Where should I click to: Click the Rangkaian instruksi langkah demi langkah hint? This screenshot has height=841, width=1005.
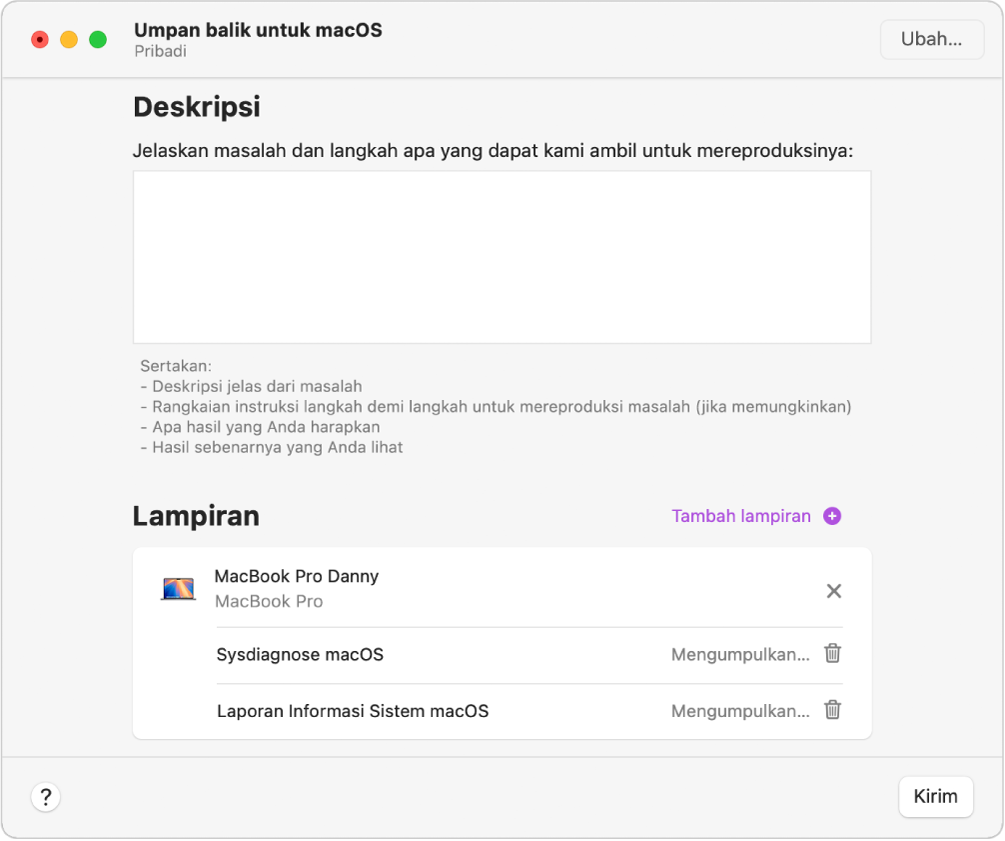point(495,407)
